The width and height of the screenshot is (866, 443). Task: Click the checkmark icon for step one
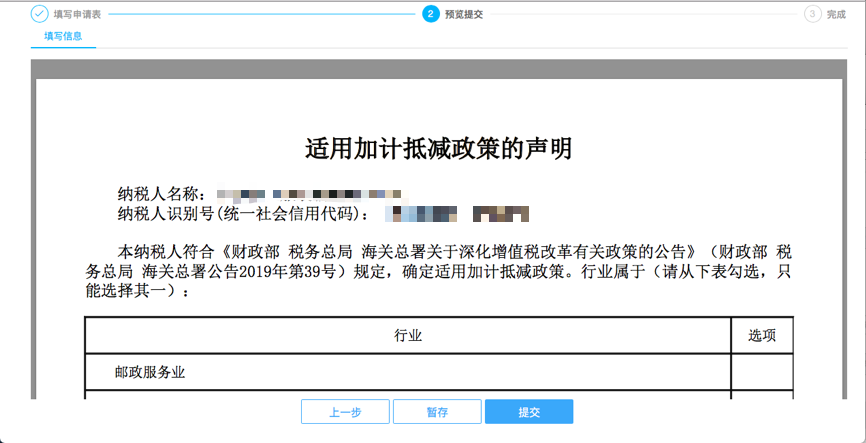(x=39, y=14)
